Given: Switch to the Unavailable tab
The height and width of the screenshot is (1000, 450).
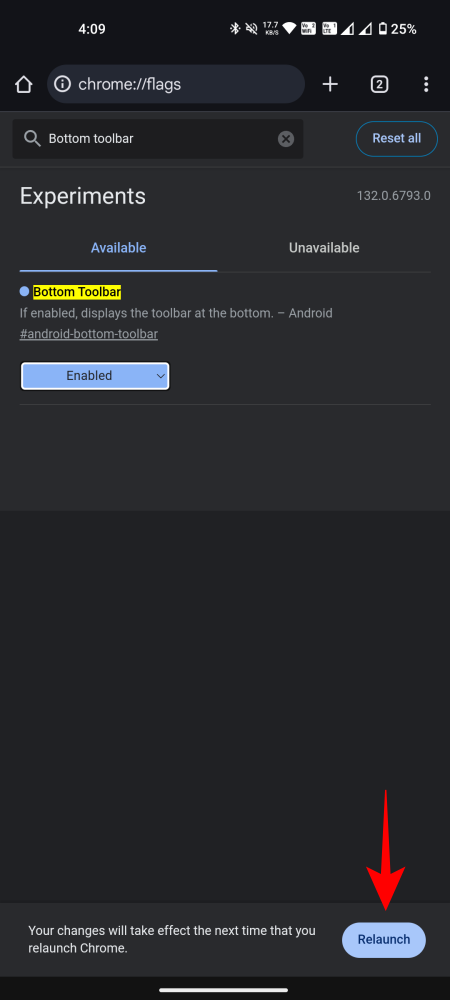Looking at the screenshot, I should [324, 247].
